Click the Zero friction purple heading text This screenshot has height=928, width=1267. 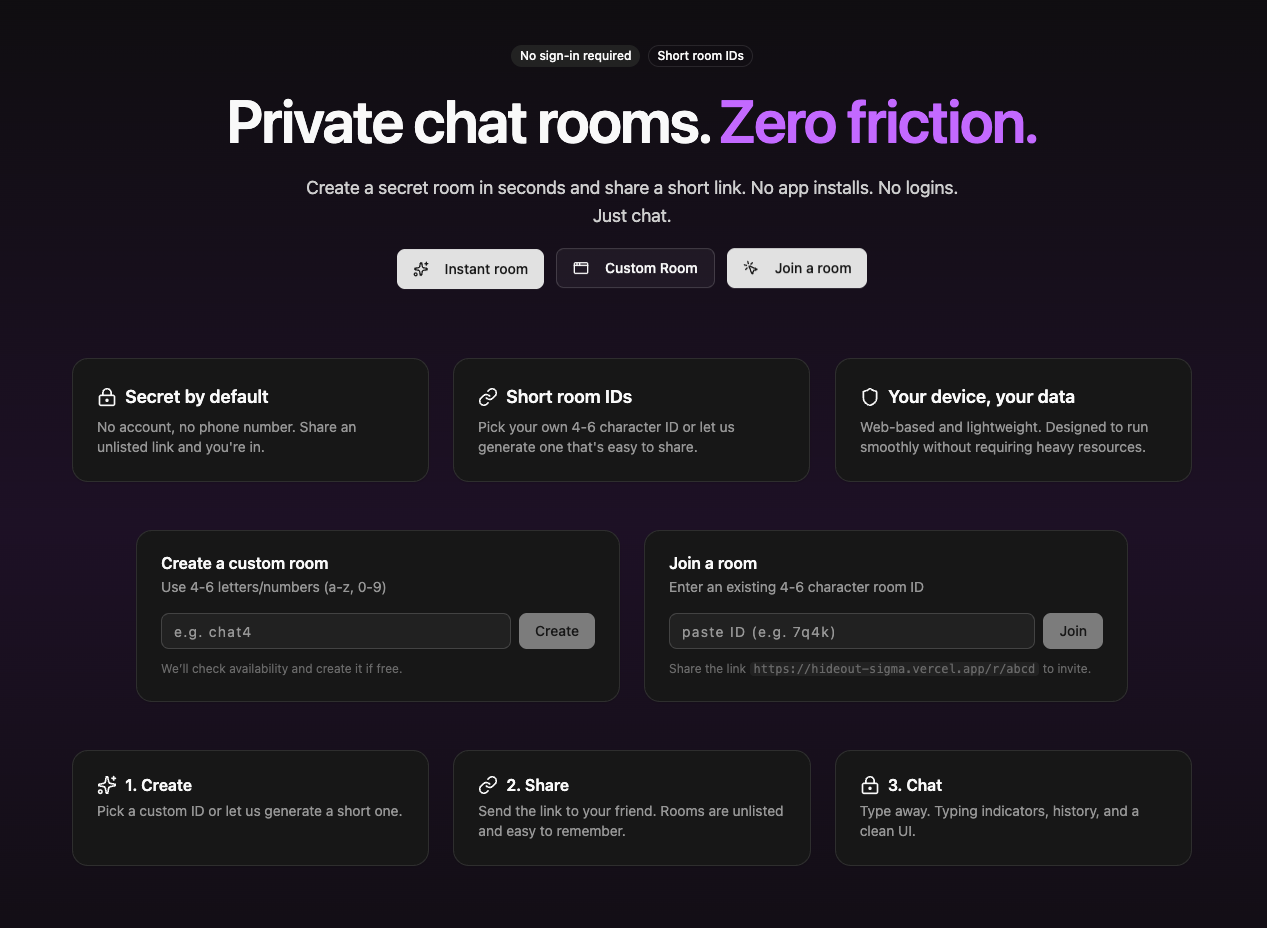(x=878, y=123)
